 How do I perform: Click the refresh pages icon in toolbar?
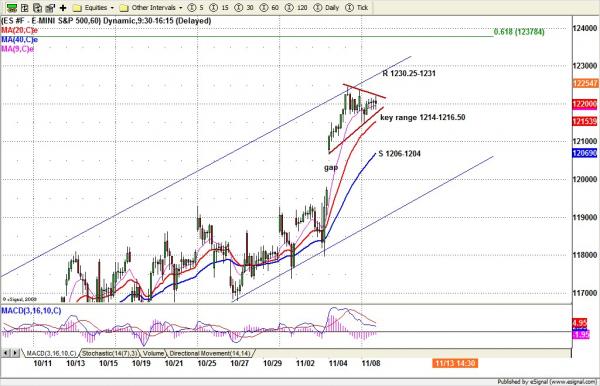38,8
